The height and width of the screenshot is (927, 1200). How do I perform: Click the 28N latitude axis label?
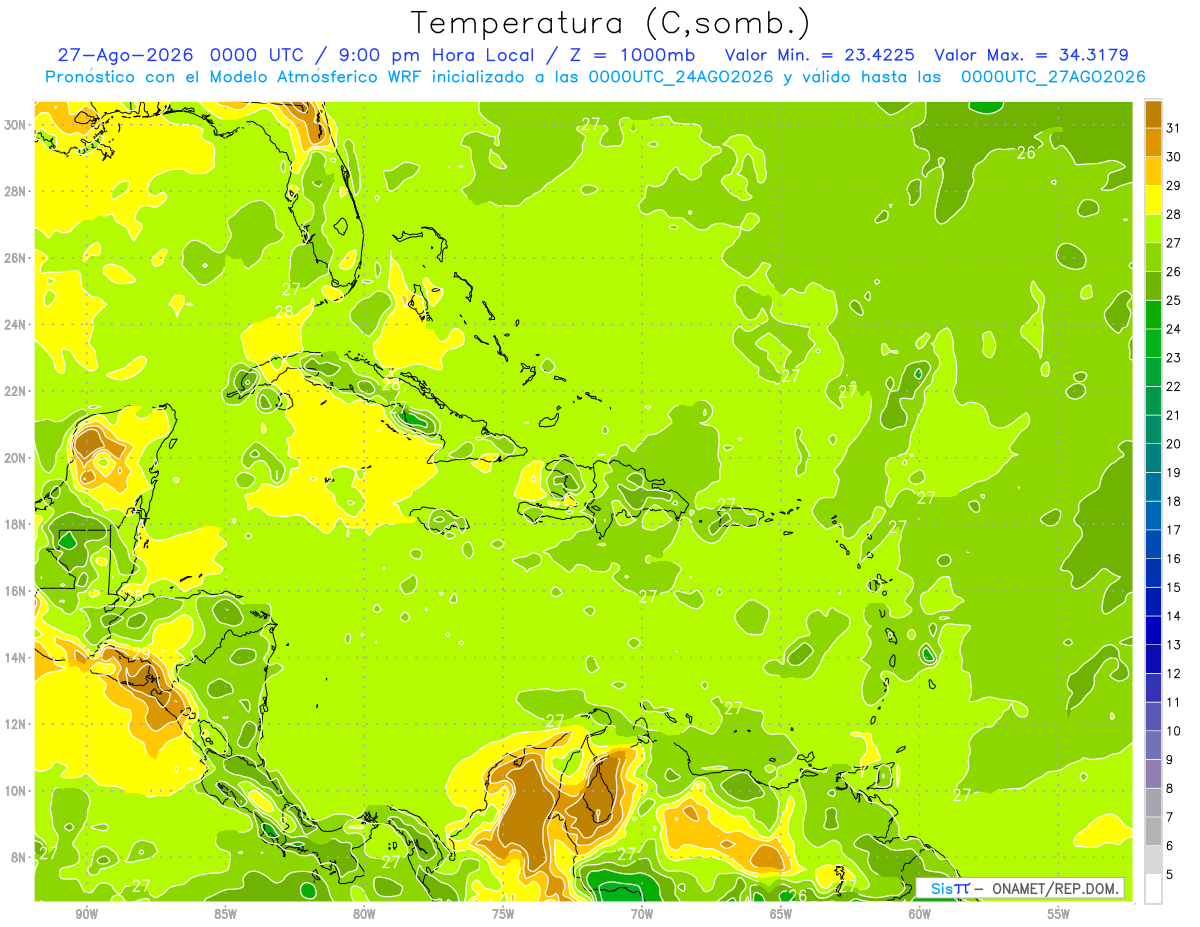pos(17,191)
